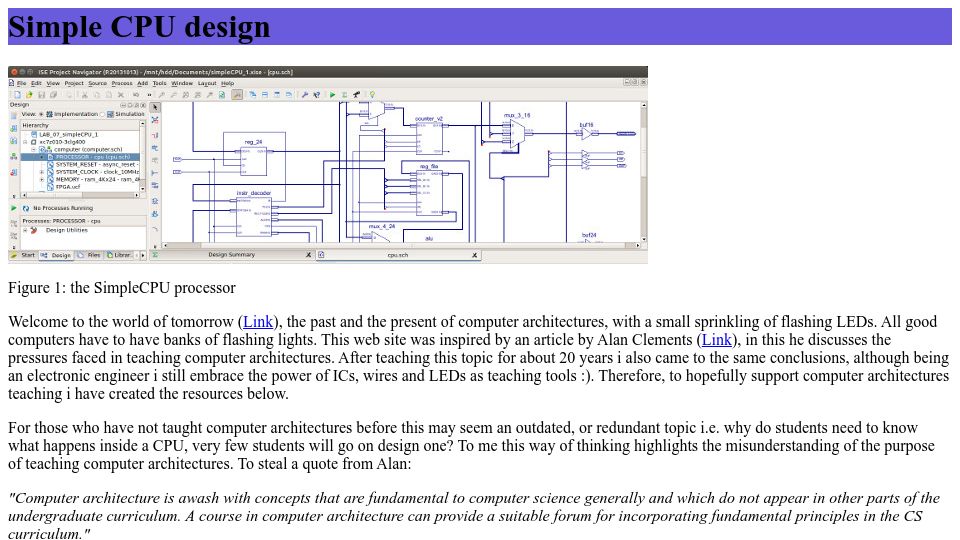Click the green Run process arrow beside 'No Processes Running'

tap(13, 208)
